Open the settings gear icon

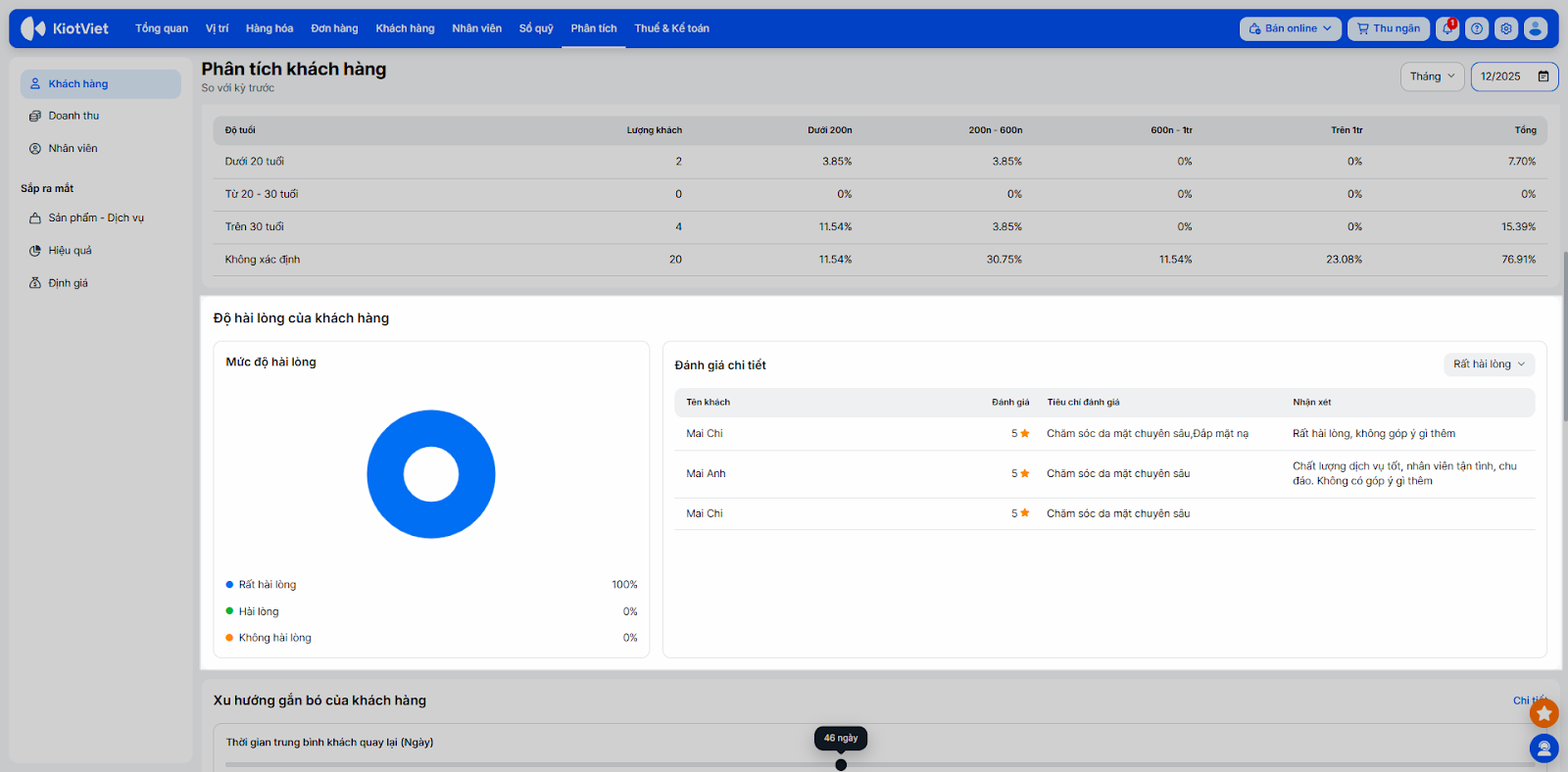(1506, 28)
